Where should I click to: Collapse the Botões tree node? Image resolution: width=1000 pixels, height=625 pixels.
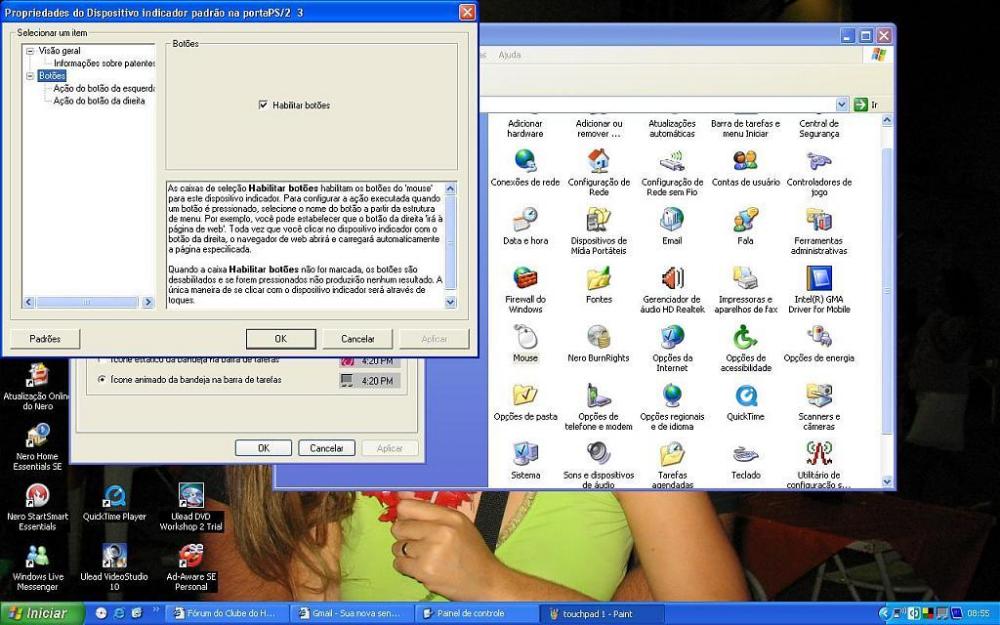[30, 75]
